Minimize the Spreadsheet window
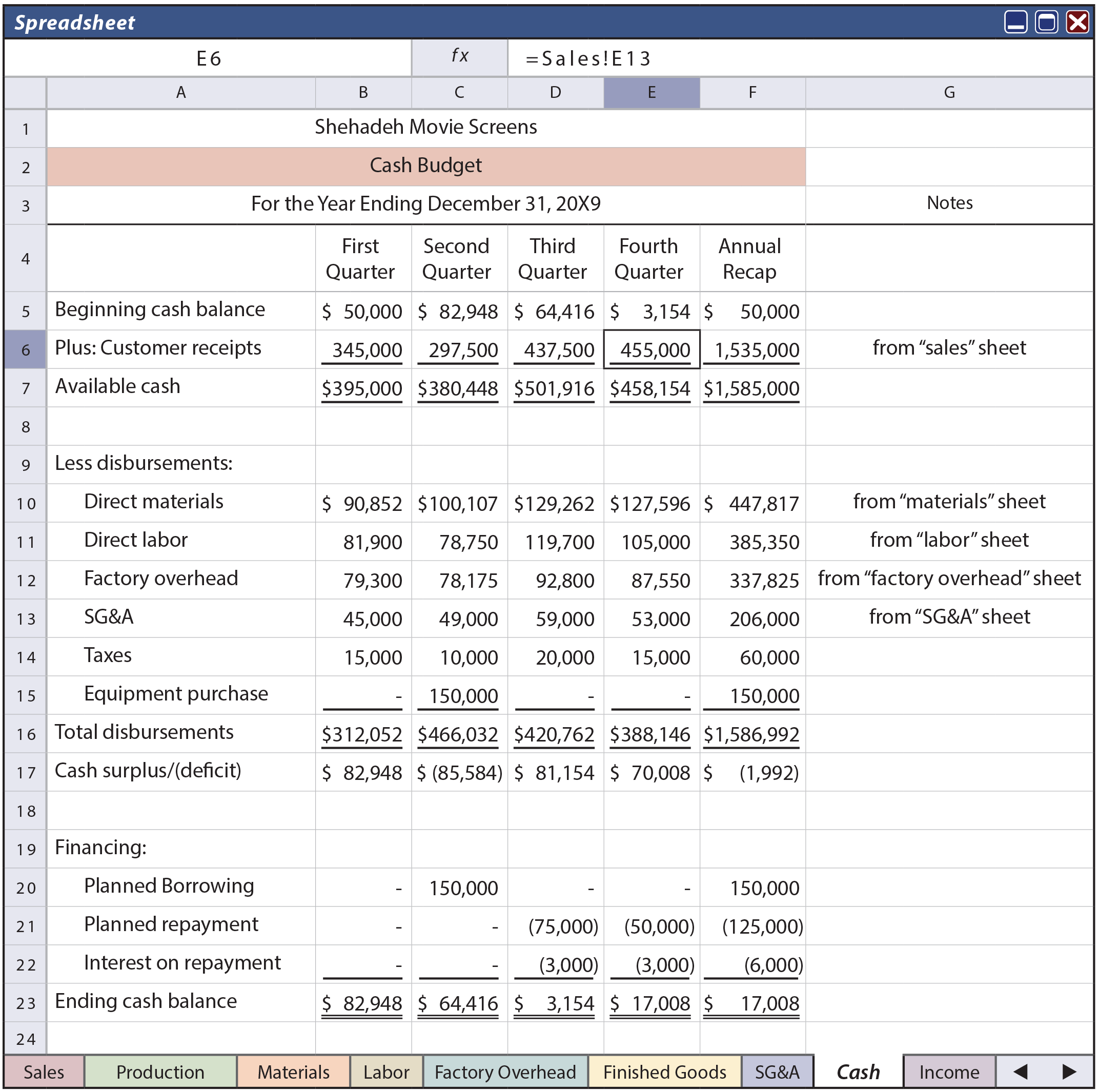 1015,22
